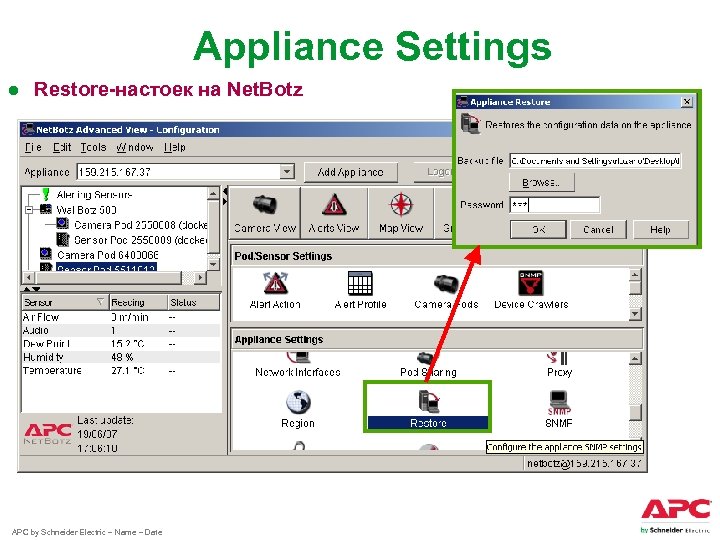Open Network Interfaces appliance setting
720x540 pixels.
click(x=298, y=366)
